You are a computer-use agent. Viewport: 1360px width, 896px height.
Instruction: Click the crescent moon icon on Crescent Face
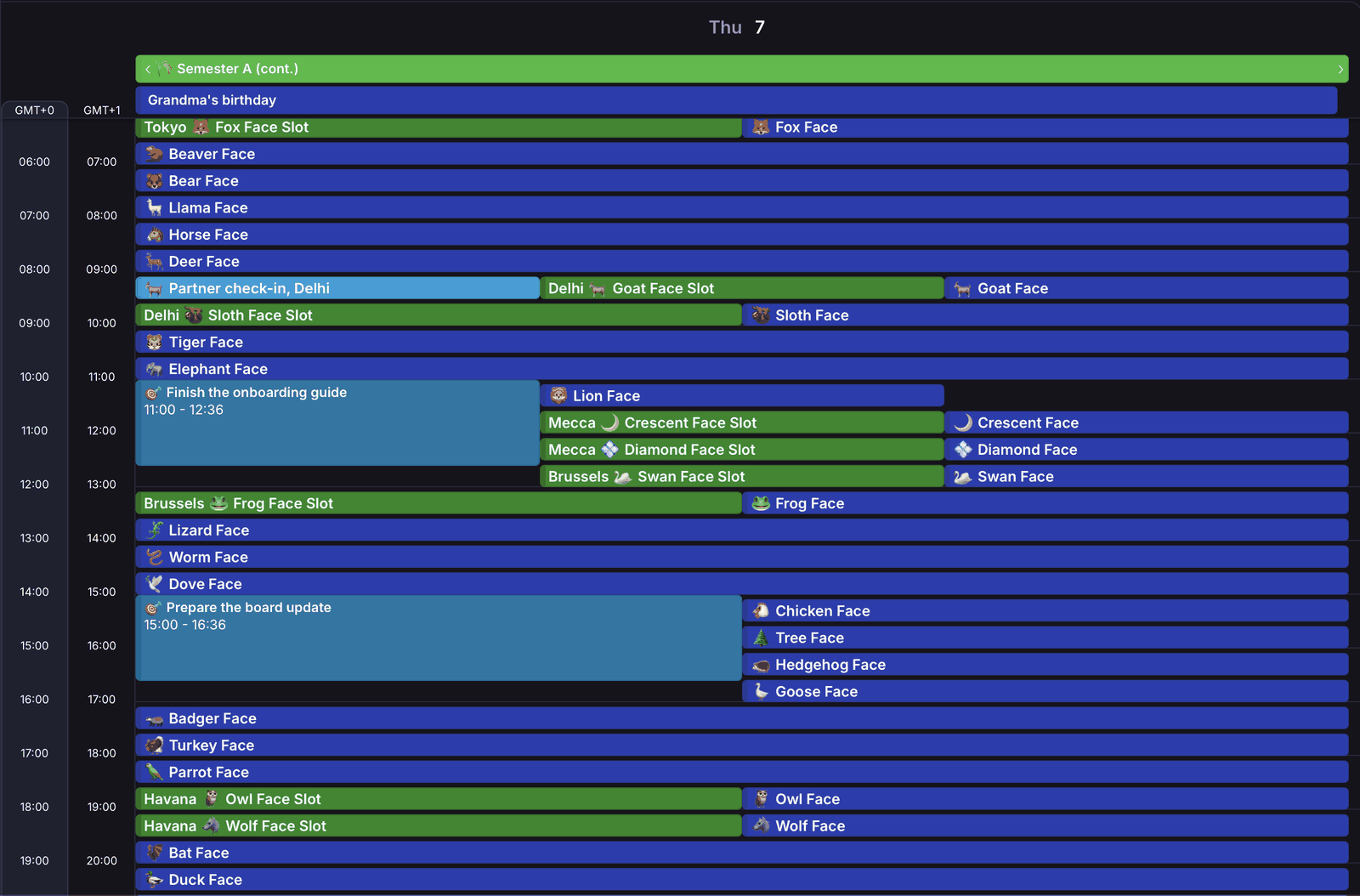click(963, 422)
